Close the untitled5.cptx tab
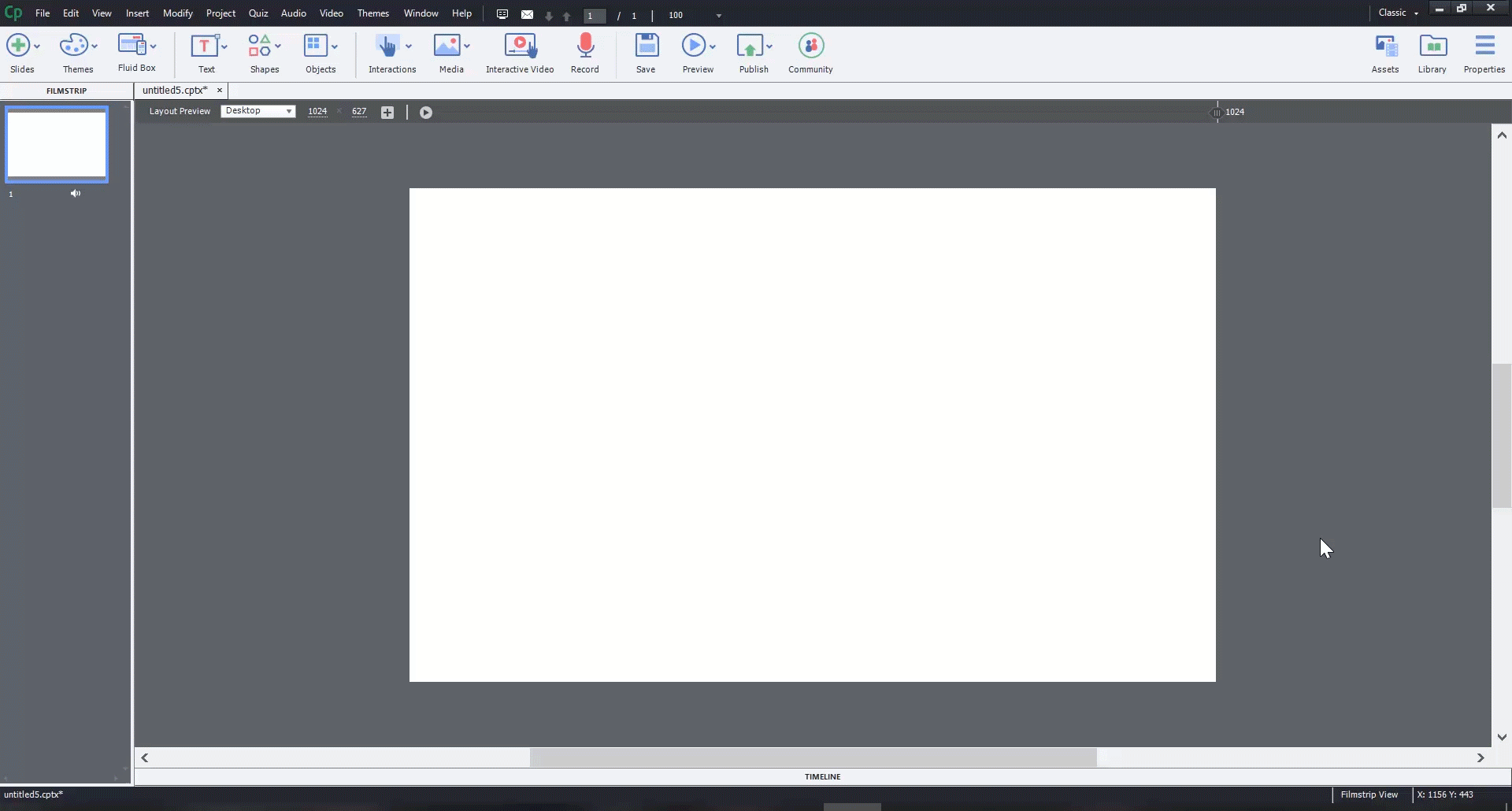Screen dimensions: 1512x811 coord(220,91)
